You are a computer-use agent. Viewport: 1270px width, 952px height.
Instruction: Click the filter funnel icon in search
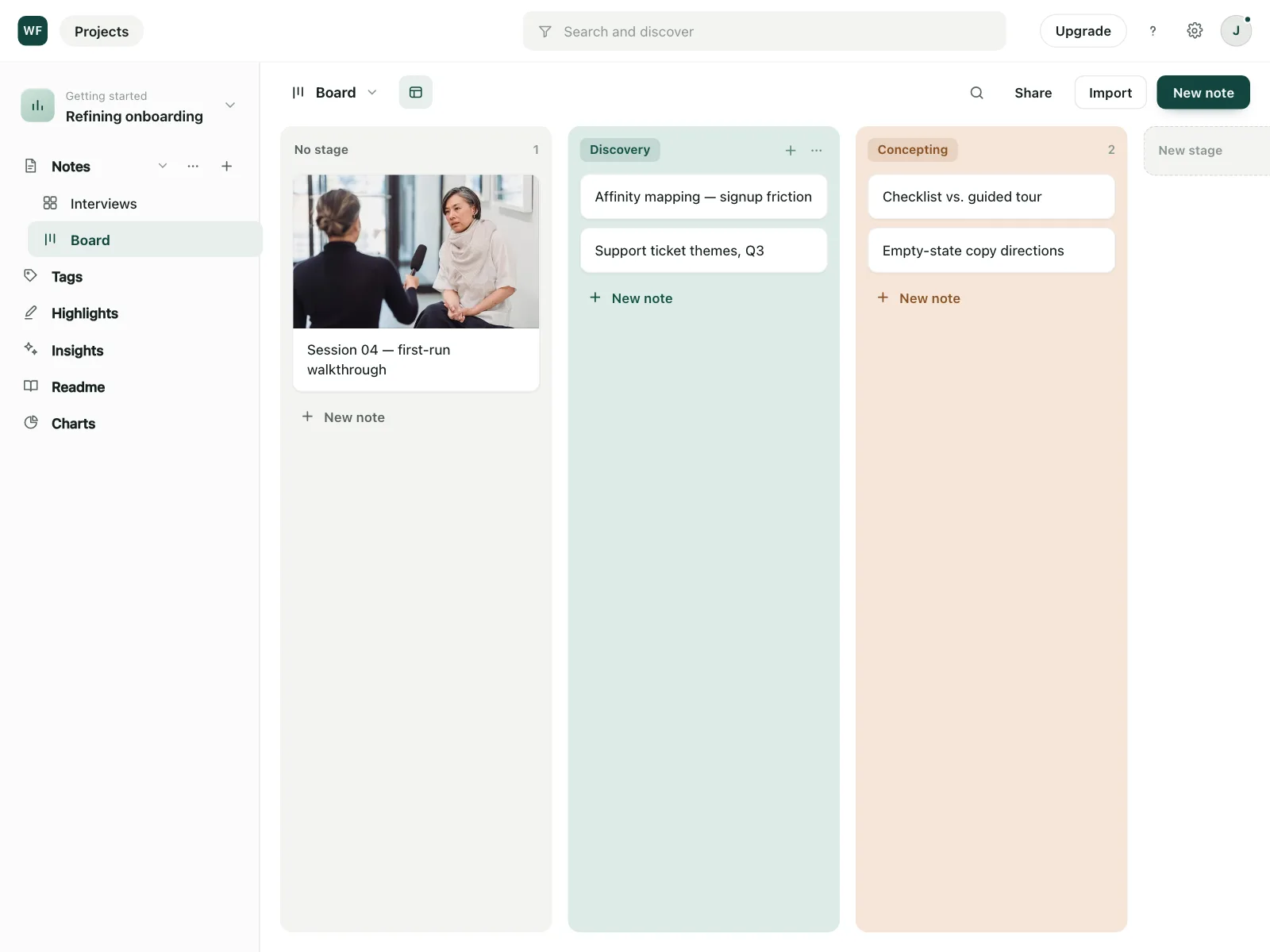coord(545,32)
